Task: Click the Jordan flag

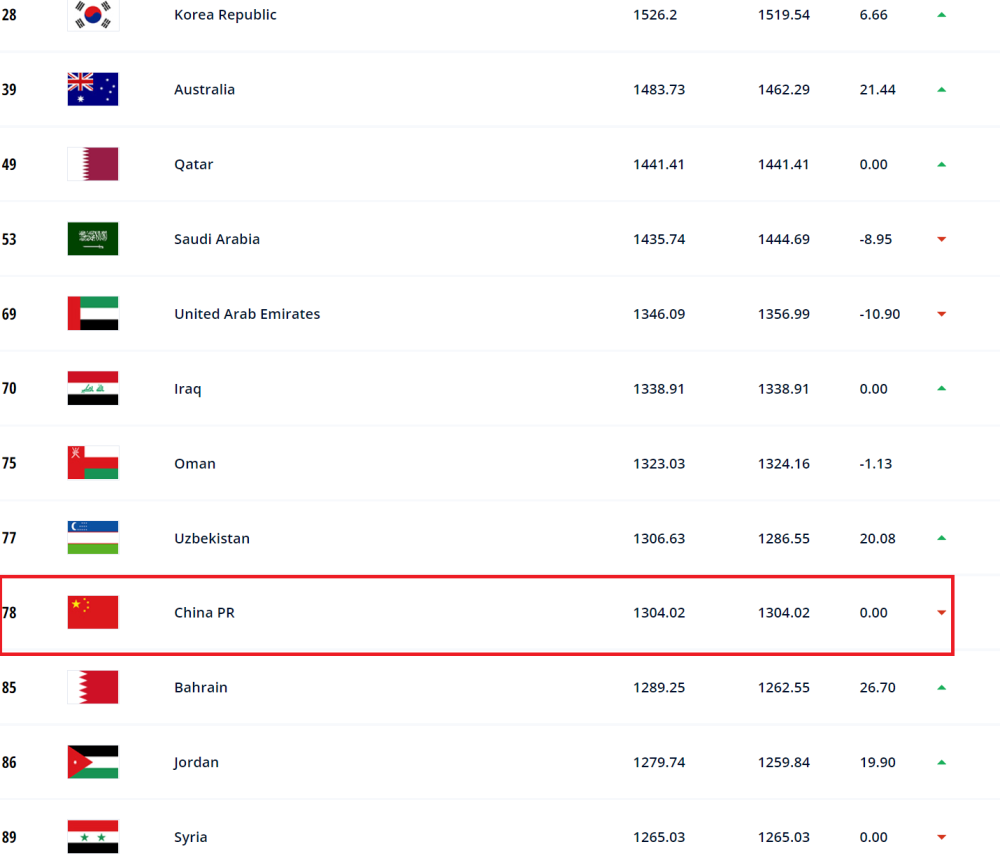Action: tap(93, 762)
